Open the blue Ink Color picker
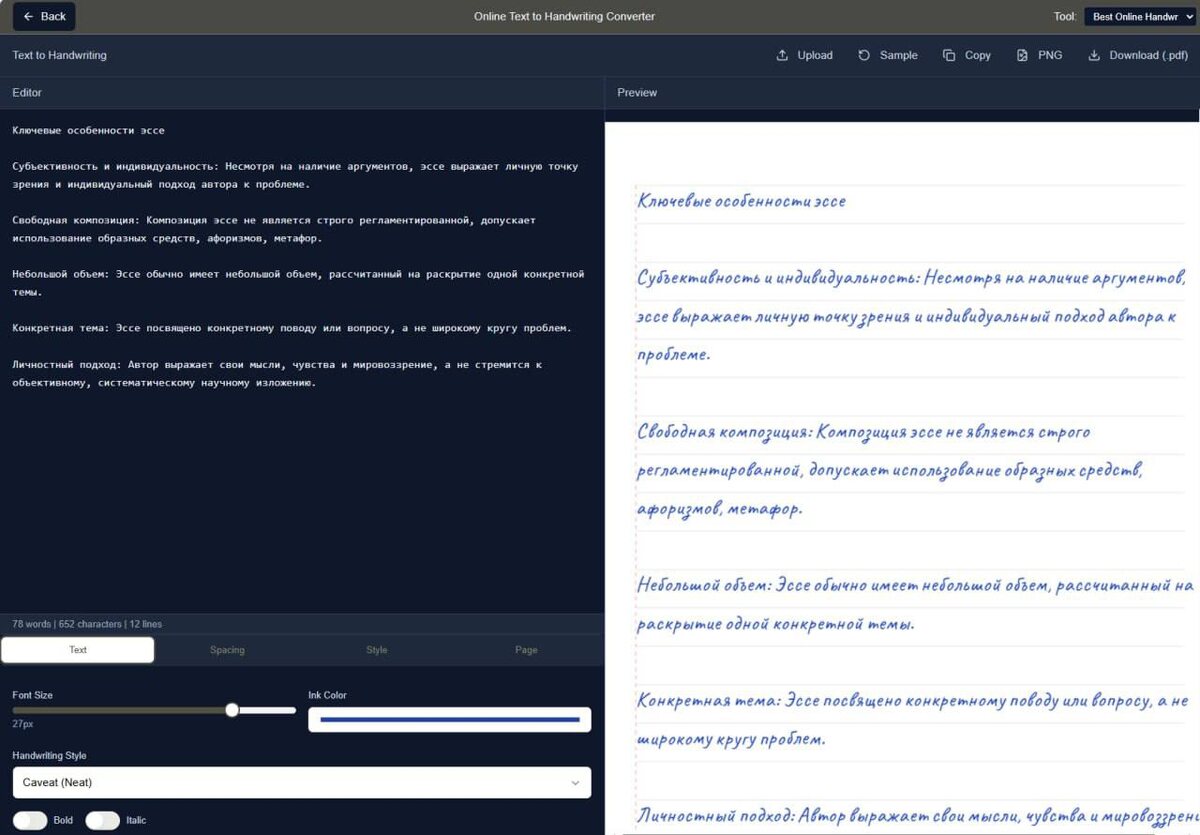Viewport: 1200px width, 835px height. 449,720
